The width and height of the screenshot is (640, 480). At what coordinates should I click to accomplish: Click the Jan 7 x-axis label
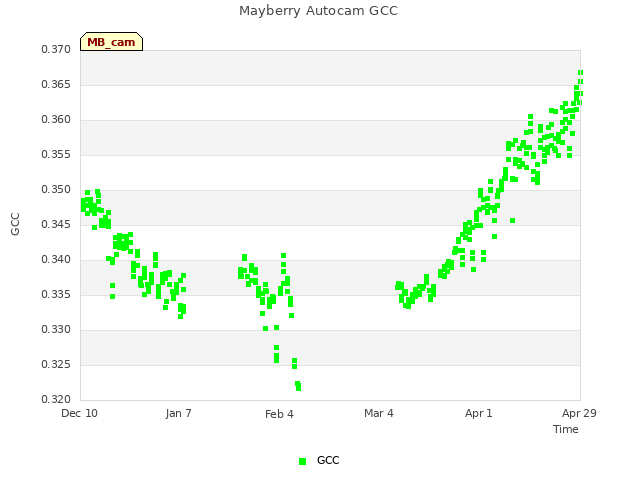point(178,413)
